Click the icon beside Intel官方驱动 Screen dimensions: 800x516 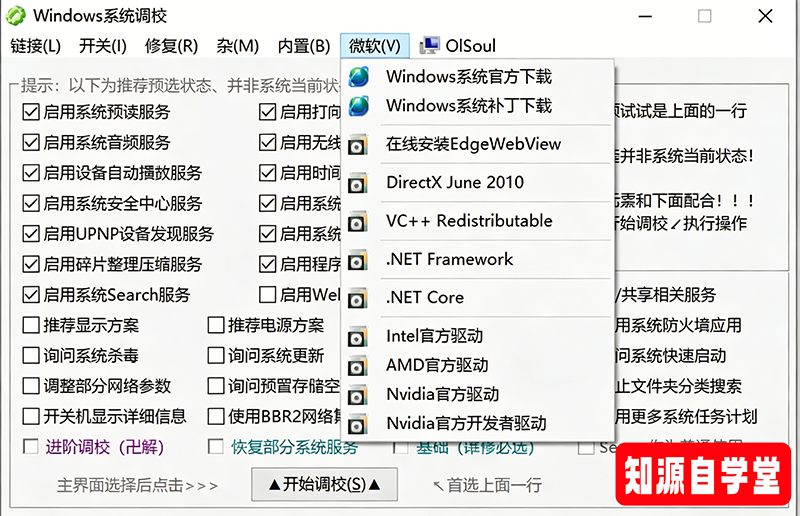358,337
